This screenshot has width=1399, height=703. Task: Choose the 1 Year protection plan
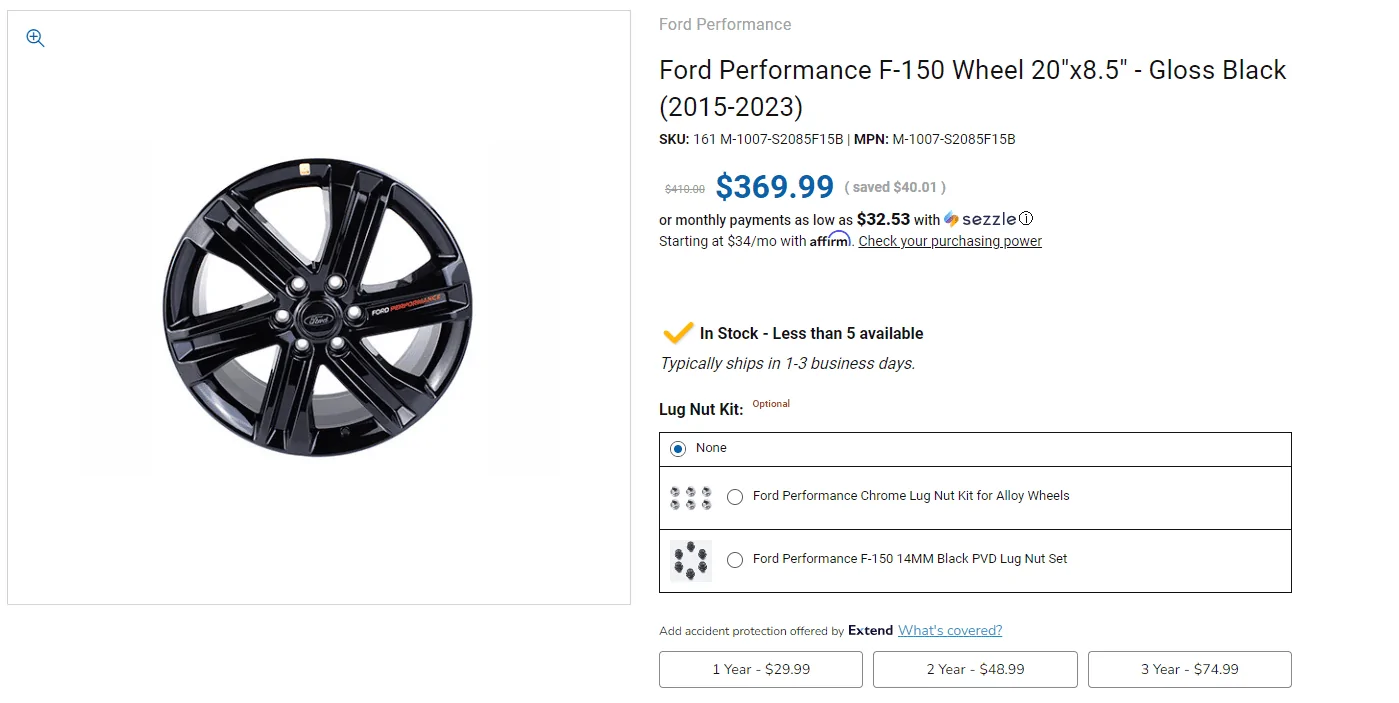point(760,669)
